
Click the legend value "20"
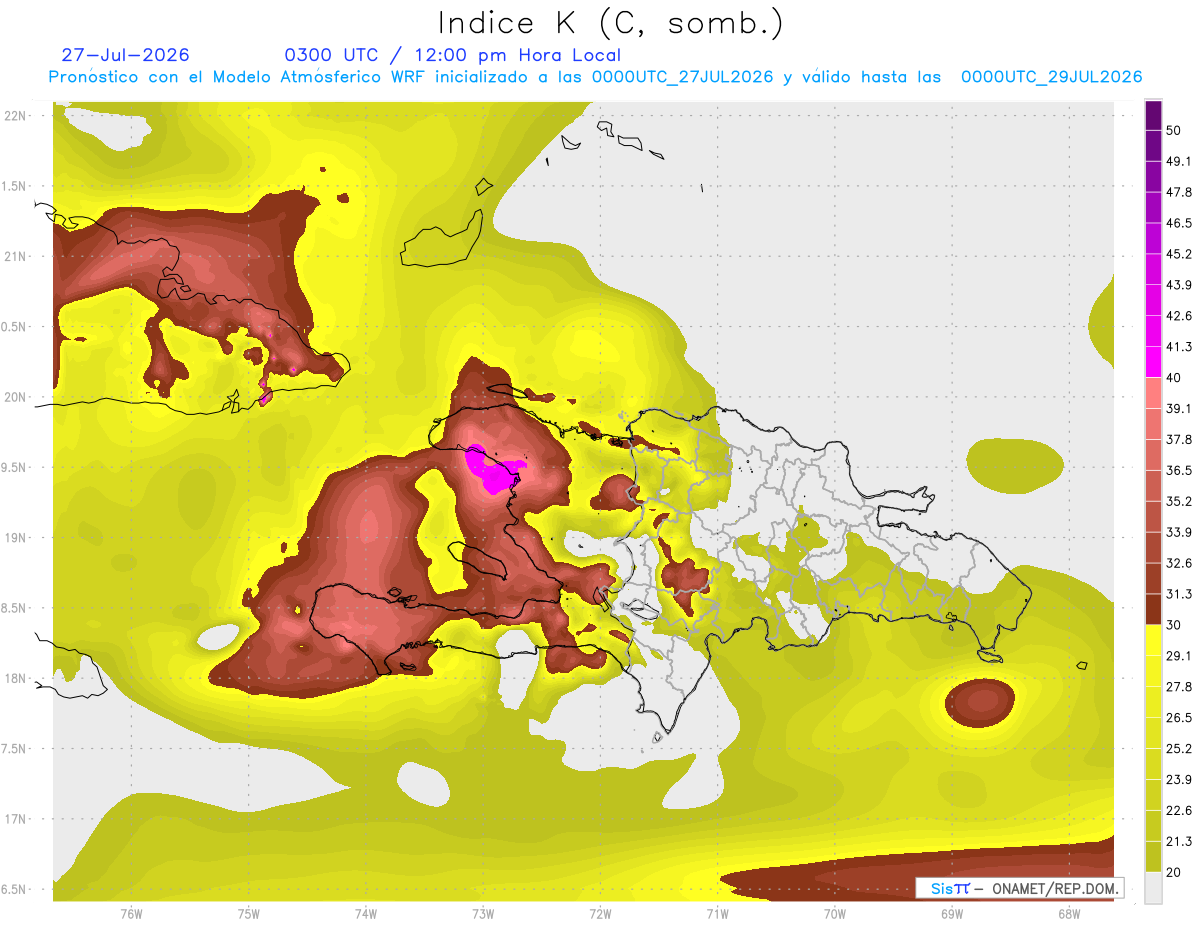point(1174,872)
